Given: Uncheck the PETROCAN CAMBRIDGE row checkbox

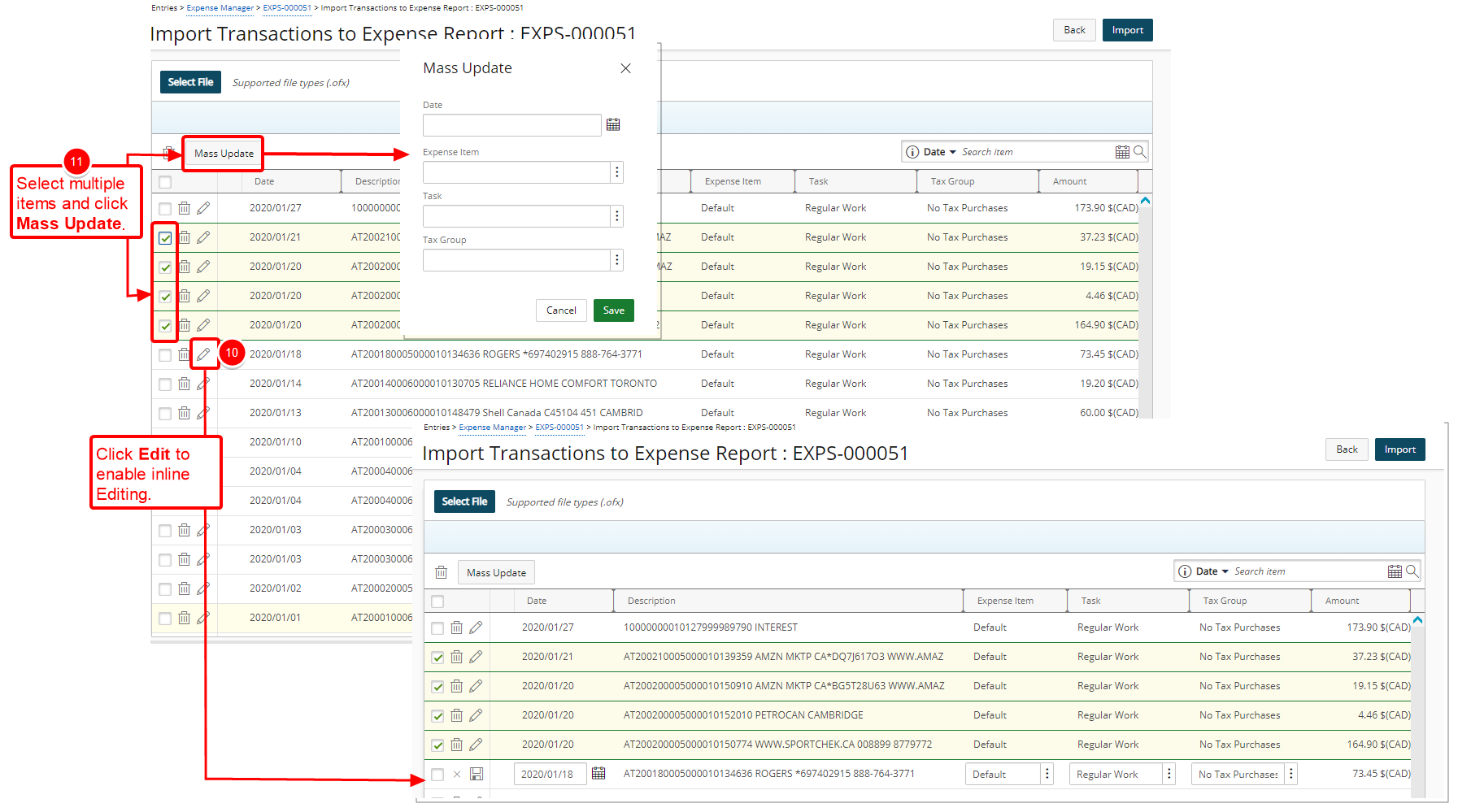Looking at the screenshot, I should coord(437,716).
